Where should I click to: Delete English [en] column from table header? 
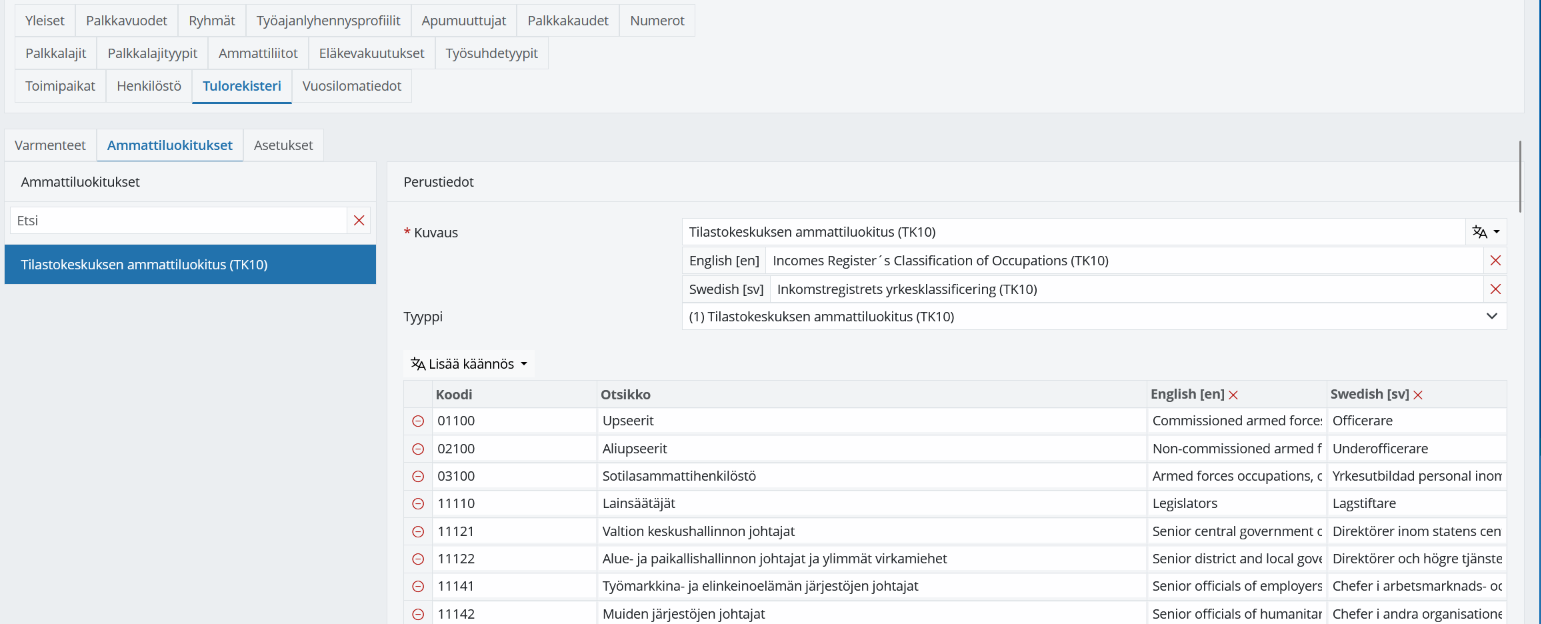coord(1233,395)
